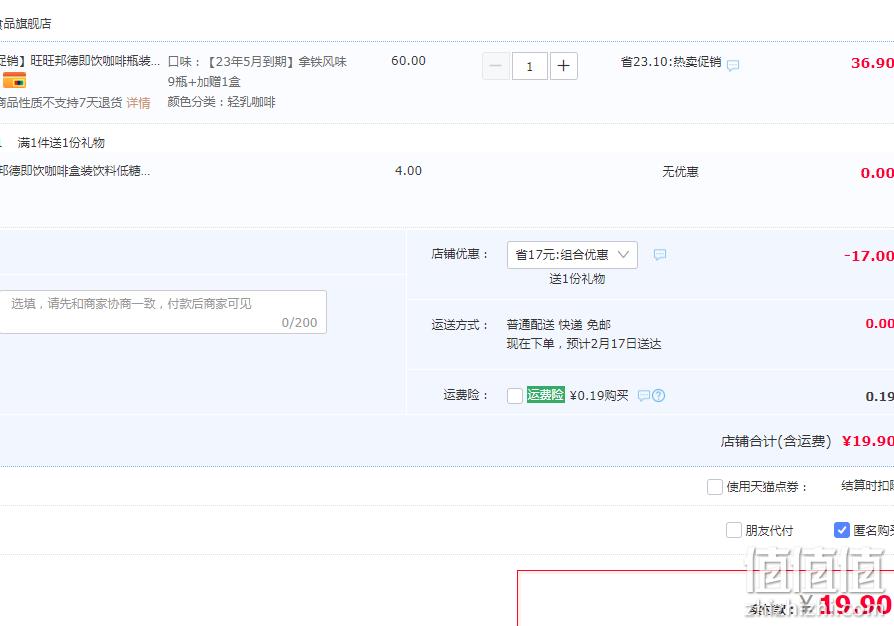
Task: Click the quantity field showing 1
Action: 530,66
